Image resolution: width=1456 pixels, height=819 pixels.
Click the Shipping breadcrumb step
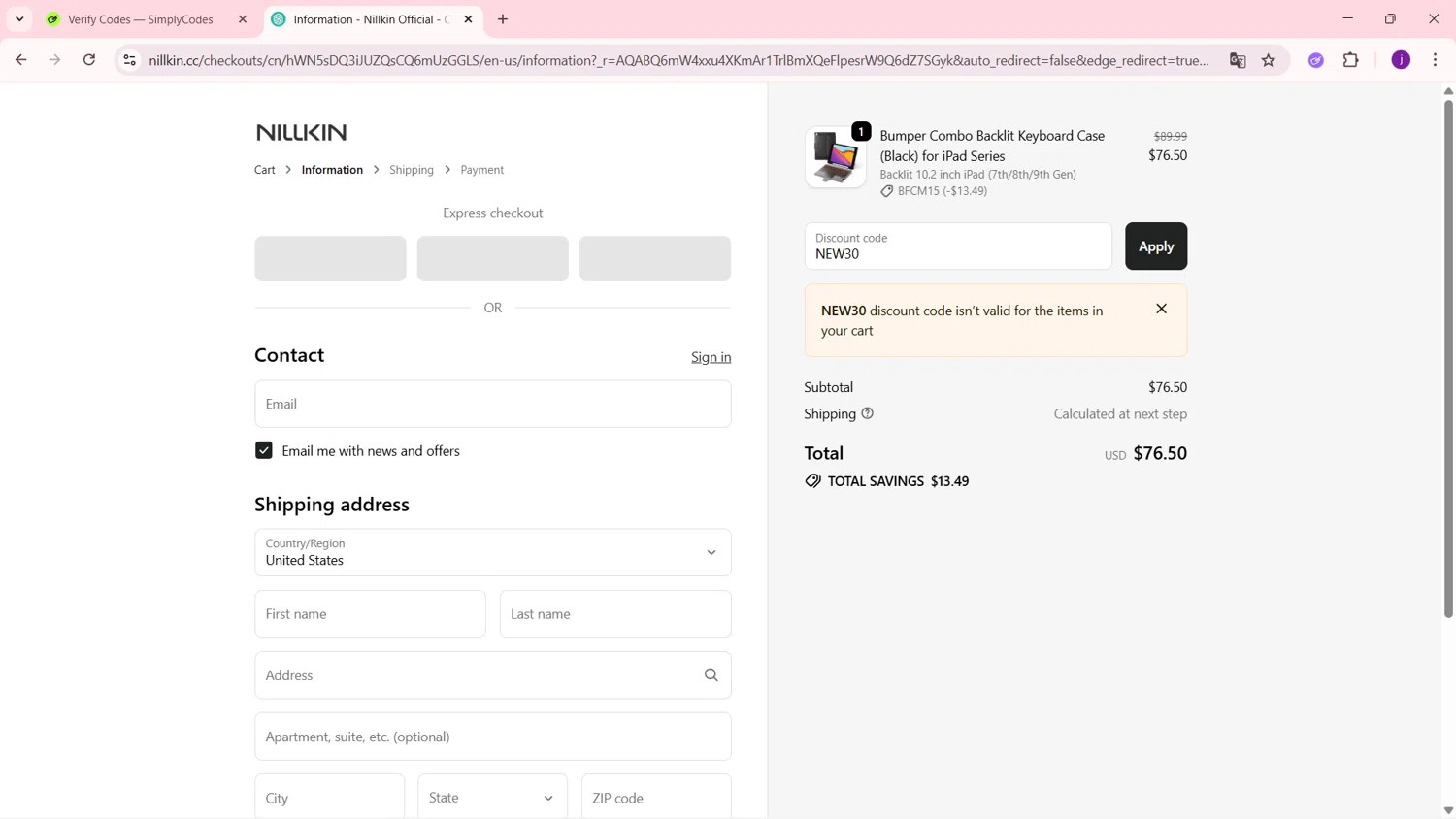(x=412, y=170)
